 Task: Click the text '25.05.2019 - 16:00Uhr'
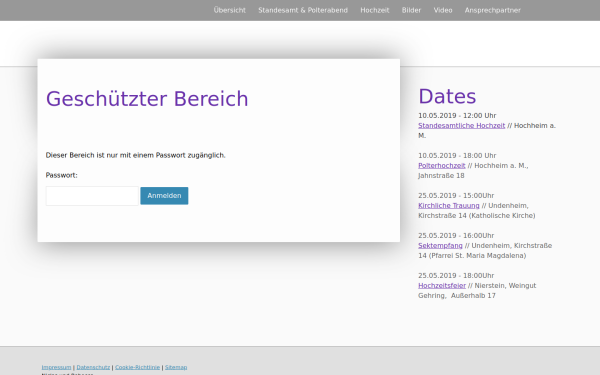coord(456,236)
